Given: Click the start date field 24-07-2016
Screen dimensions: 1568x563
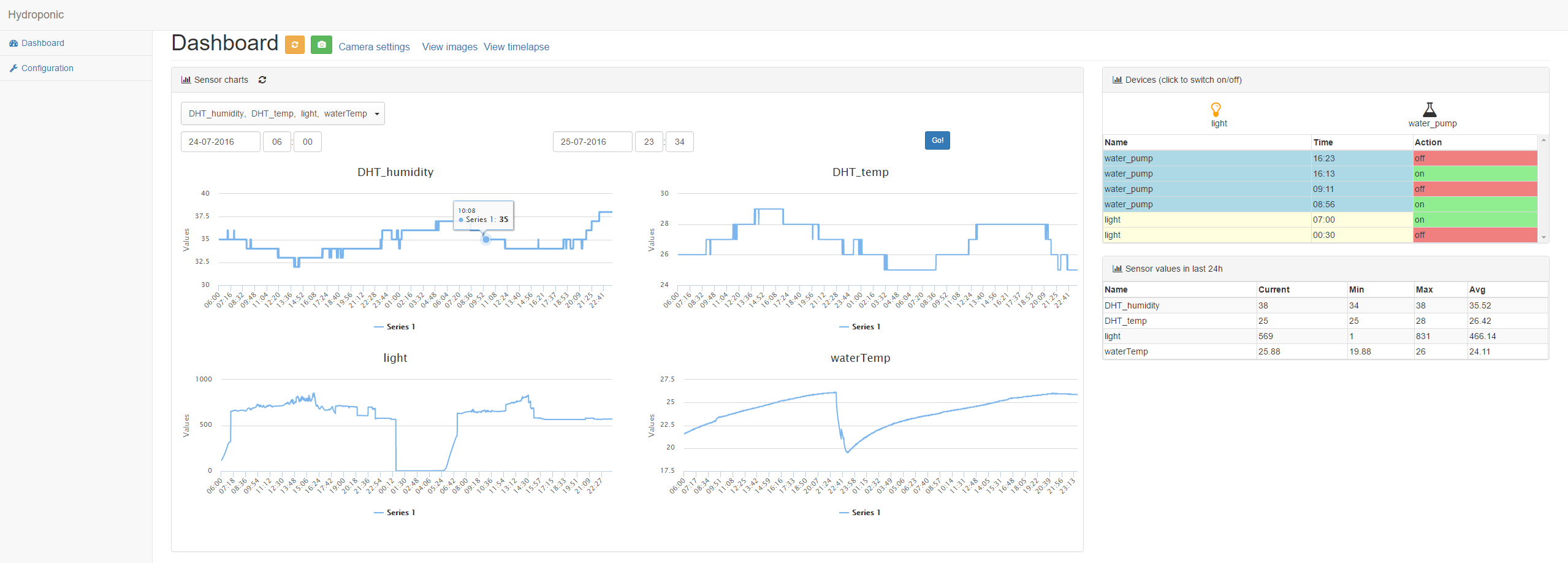Looking at the screenshot, I should point(221,142).
